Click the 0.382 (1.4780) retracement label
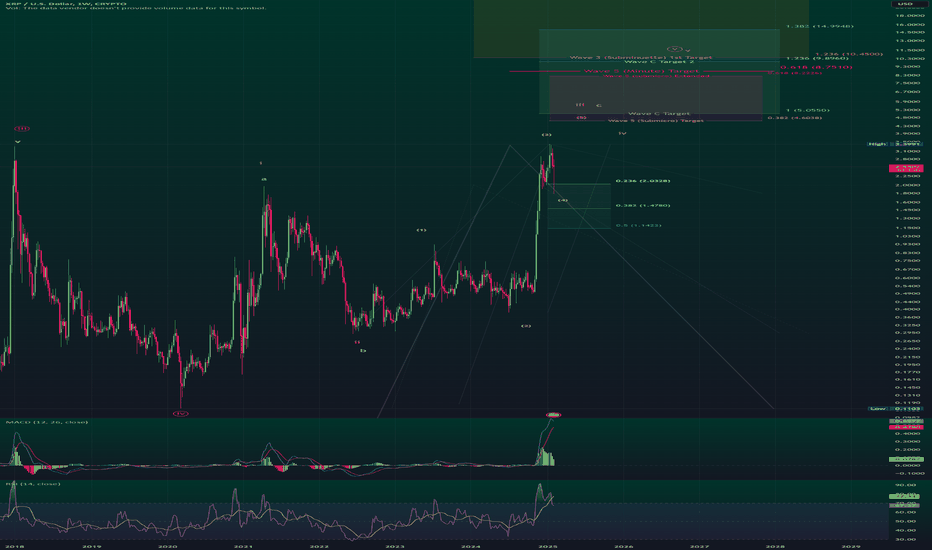Image resolution: width=932 pixels, height=550 pixels. pos(643,206)
